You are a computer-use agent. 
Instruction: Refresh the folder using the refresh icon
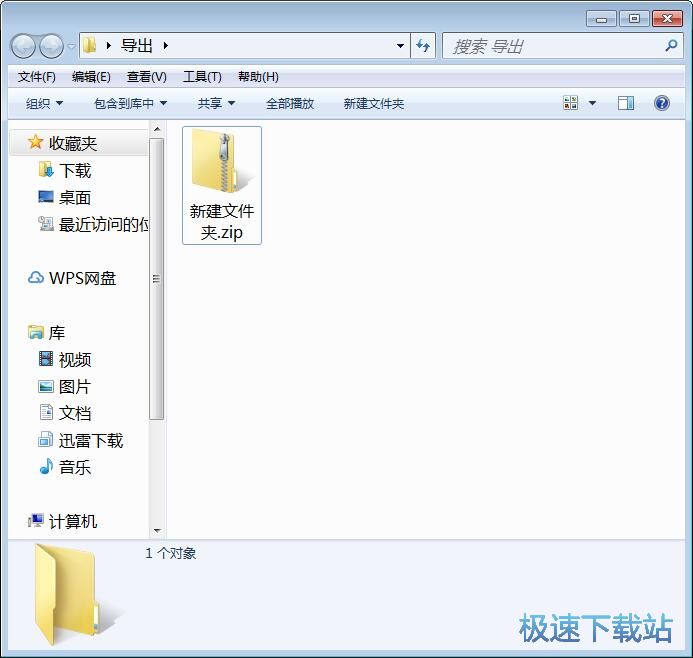(423, 46)
